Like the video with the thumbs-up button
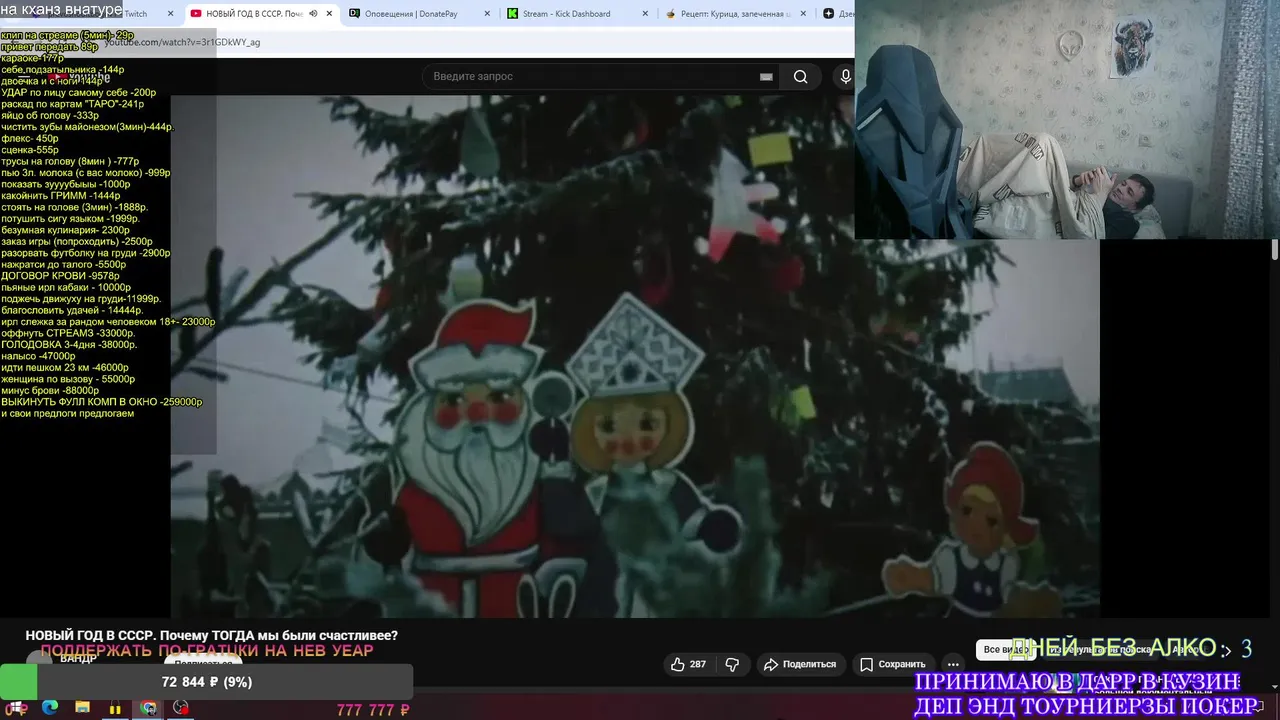 tap(689, 664)
